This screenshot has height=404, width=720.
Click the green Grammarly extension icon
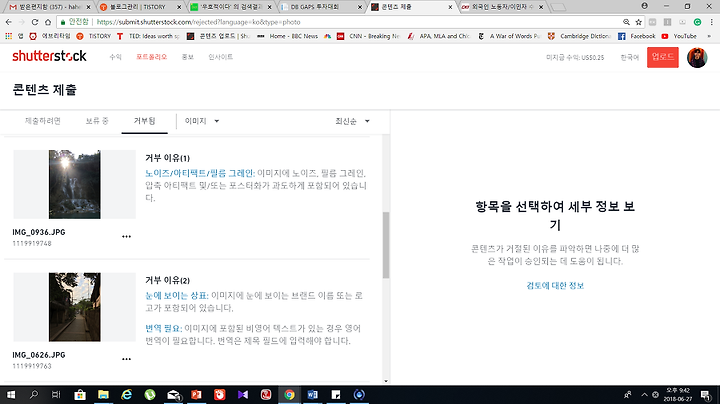click(x=698, y=22)
